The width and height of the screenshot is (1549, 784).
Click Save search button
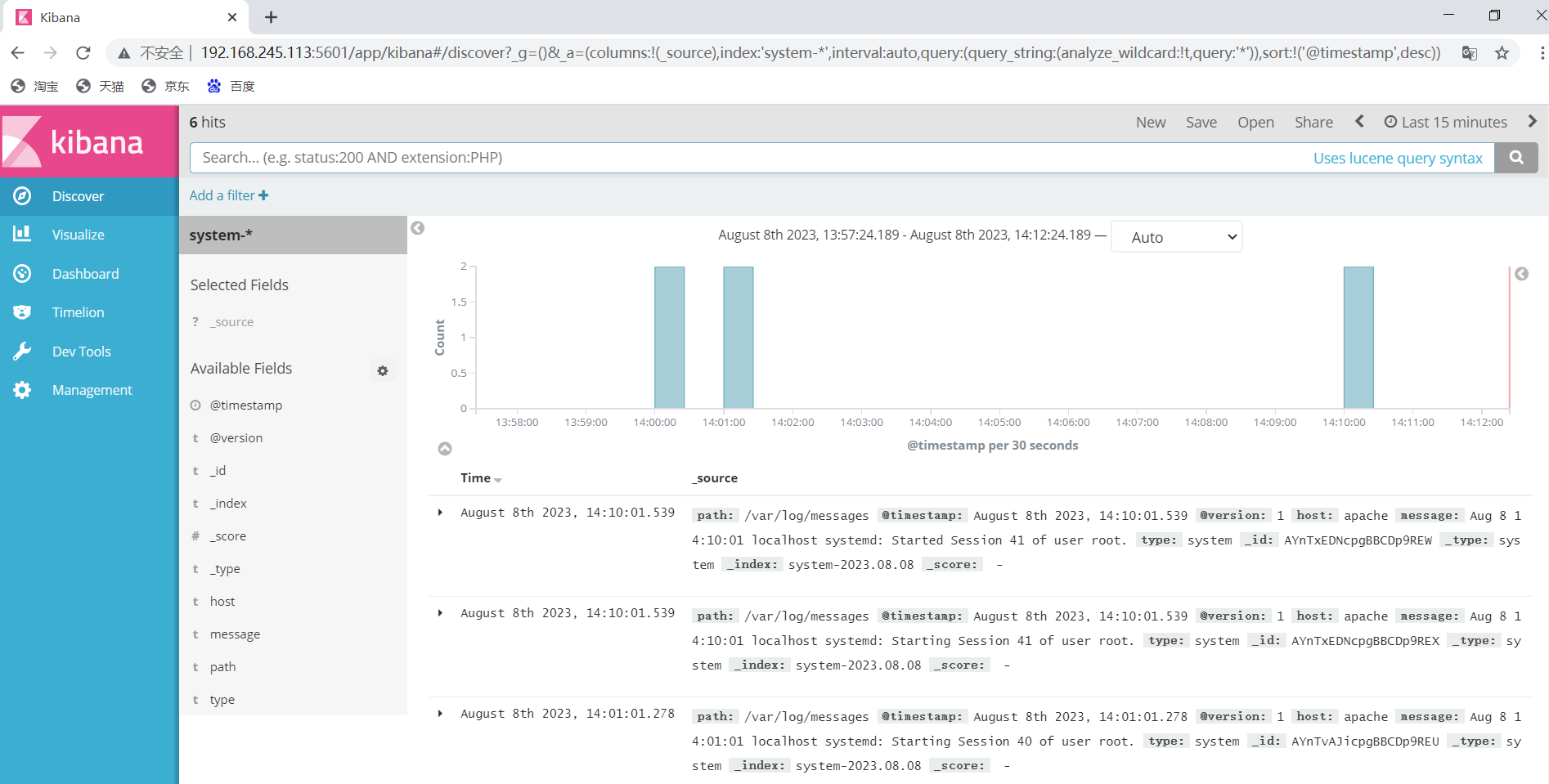tap(1201, 122)
